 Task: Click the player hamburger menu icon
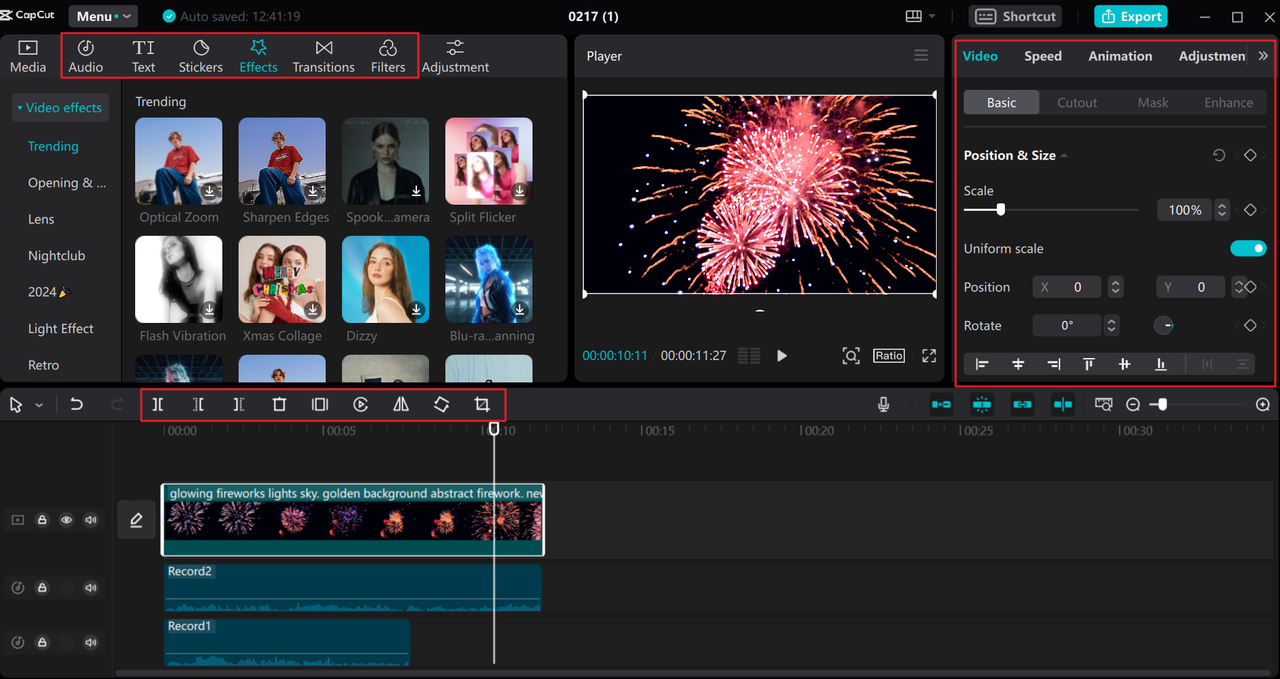(921, 56)
